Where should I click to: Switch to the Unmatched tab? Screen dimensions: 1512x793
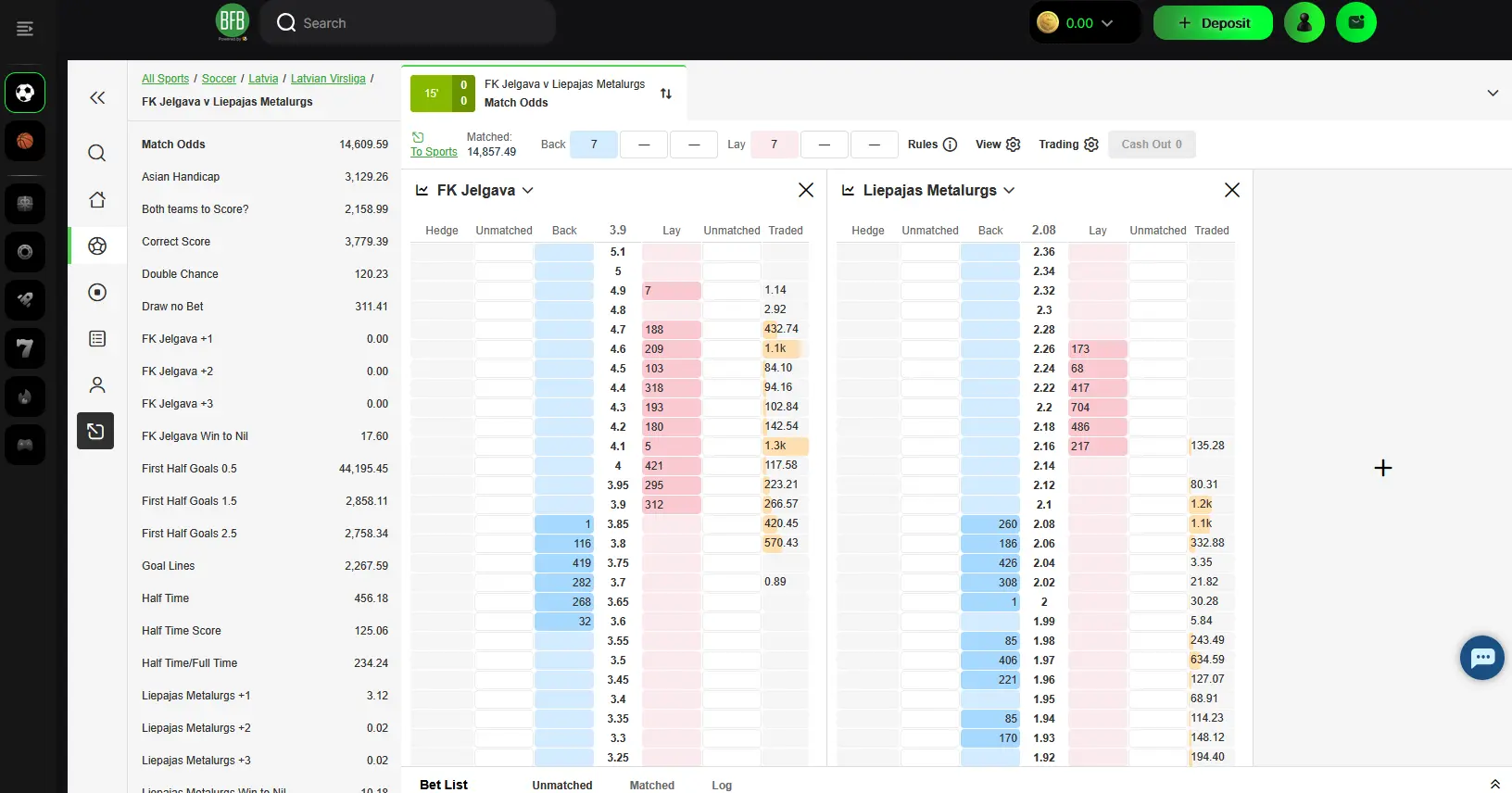[562, 785]
